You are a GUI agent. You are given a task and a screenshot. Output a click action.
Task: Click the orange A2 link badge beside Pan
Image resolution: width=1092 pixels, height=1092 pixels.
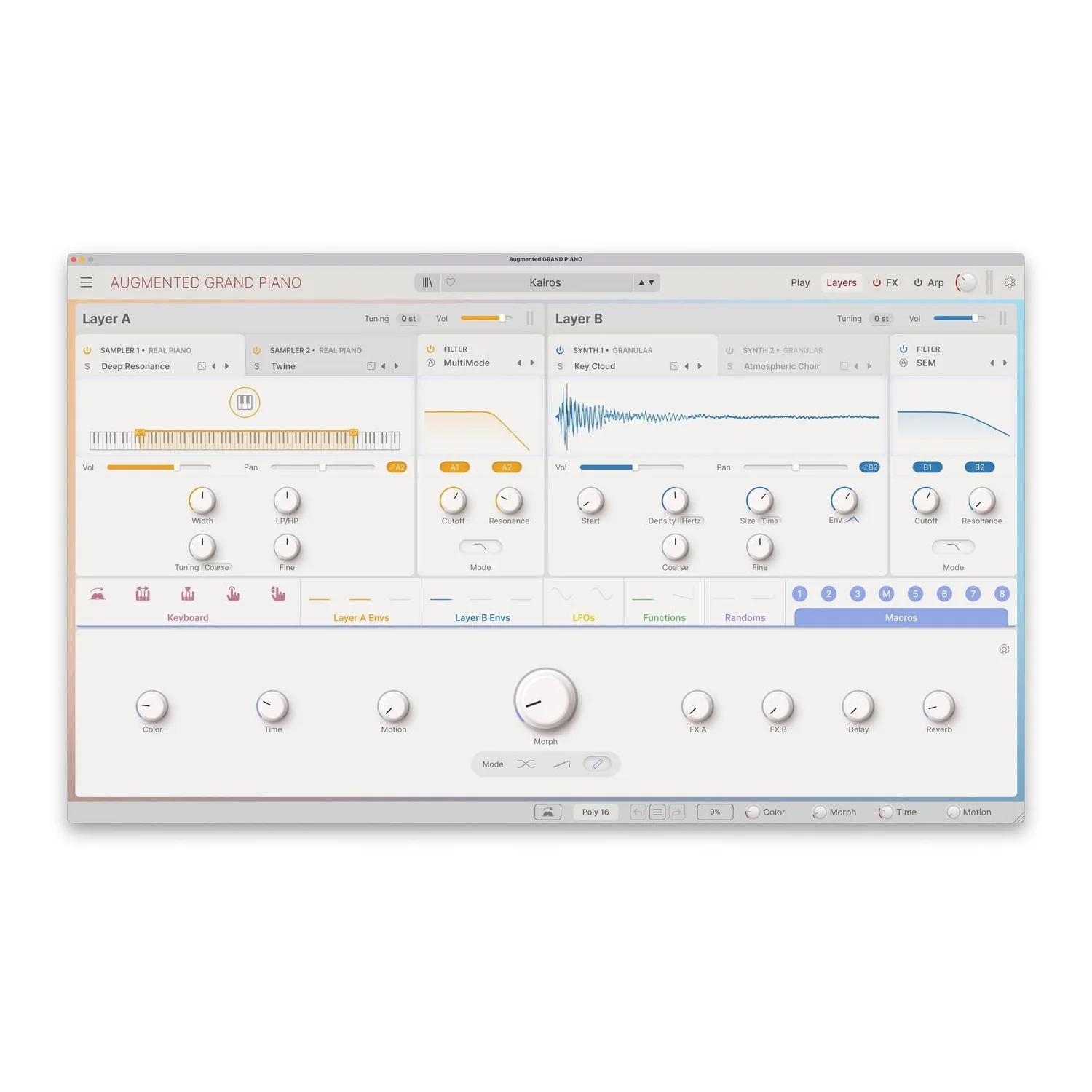click(397, 467)
